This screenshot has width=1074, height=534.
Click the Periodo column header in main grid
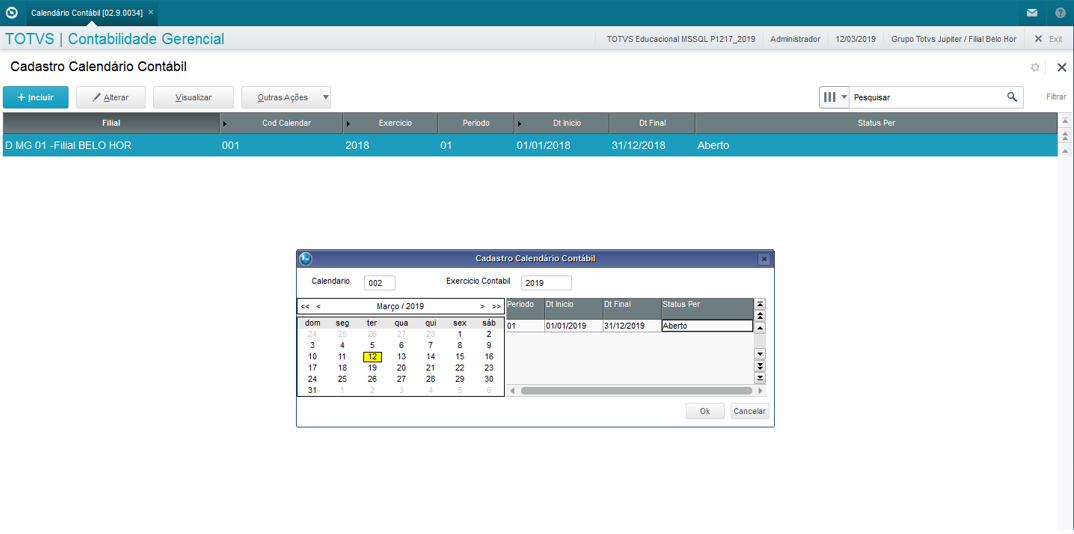(x=476, y=123)
